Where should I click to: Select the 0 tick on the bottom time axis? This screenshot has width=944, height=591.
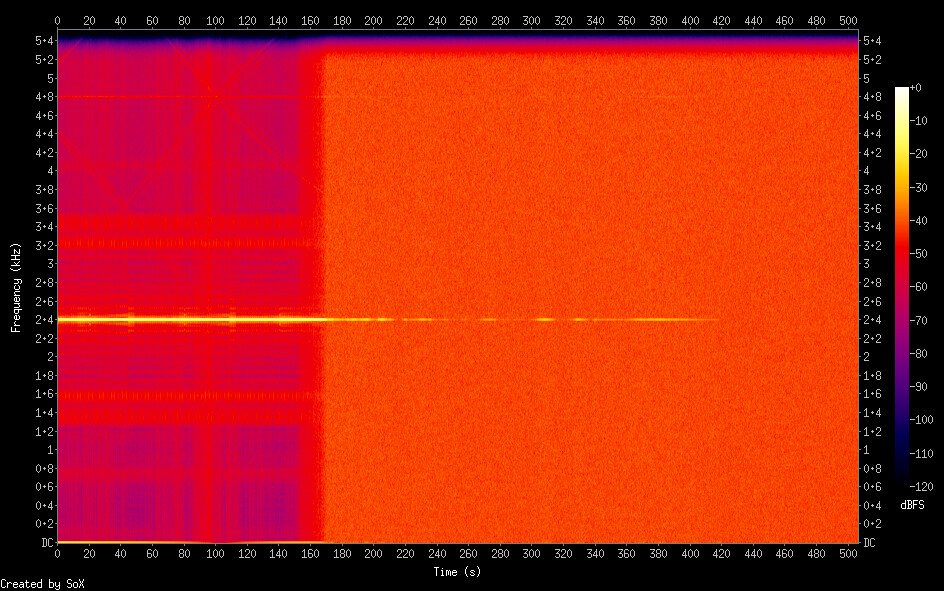click(x=57, y=554)
